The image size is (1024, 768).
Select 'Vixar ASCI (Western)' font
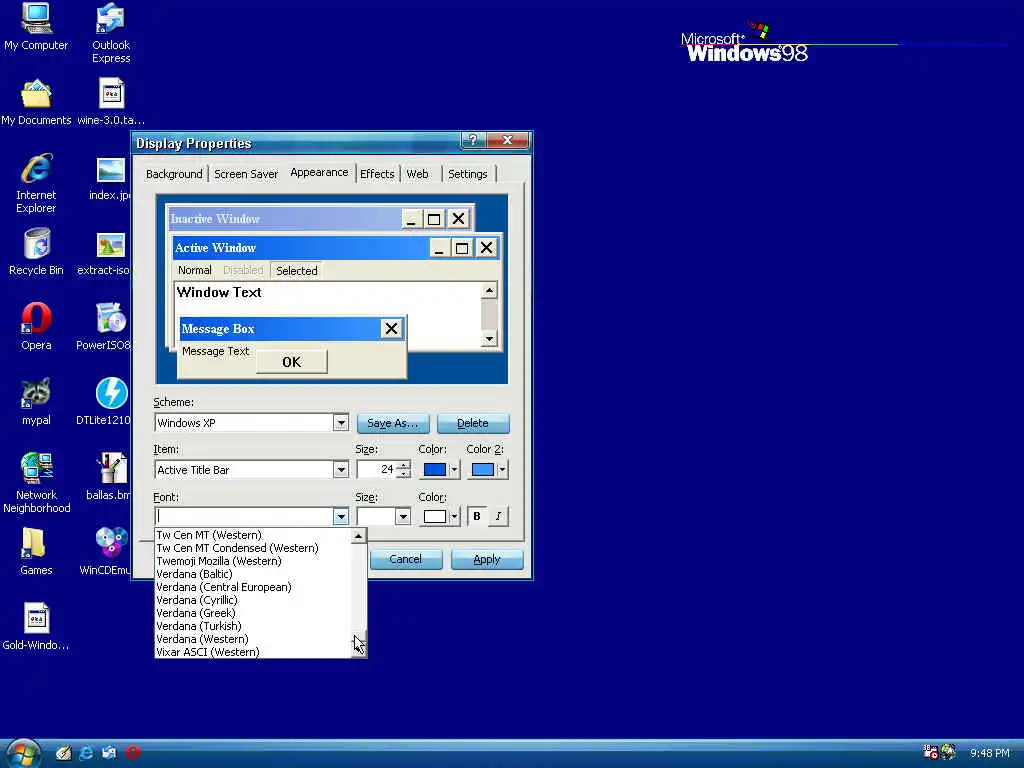[253, 652]
